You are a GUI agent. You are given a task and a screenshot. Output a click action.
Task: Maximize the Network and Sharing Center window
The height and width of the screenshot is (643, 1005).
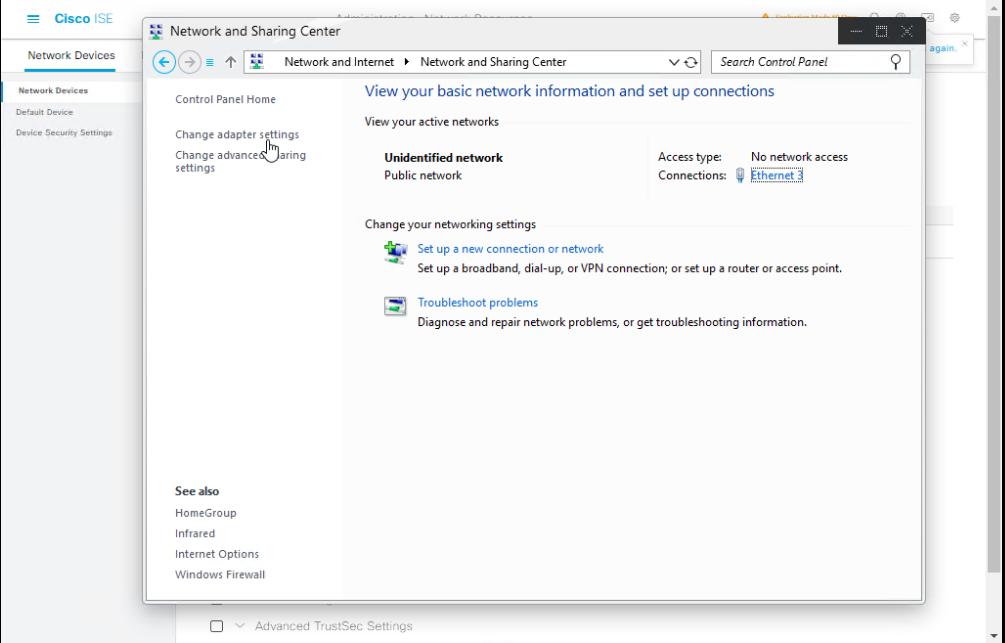[x=881, y=31]
